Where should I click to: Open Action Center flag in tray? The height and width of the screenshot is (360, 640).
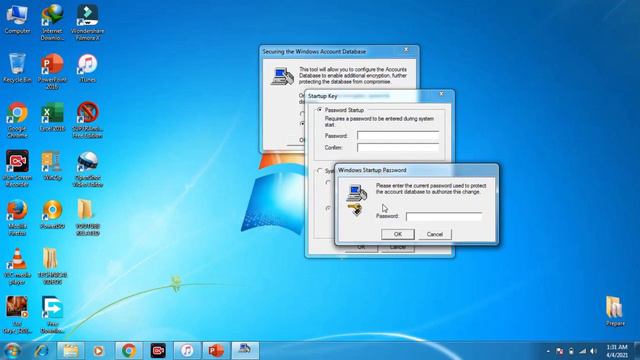click(560, 351)
